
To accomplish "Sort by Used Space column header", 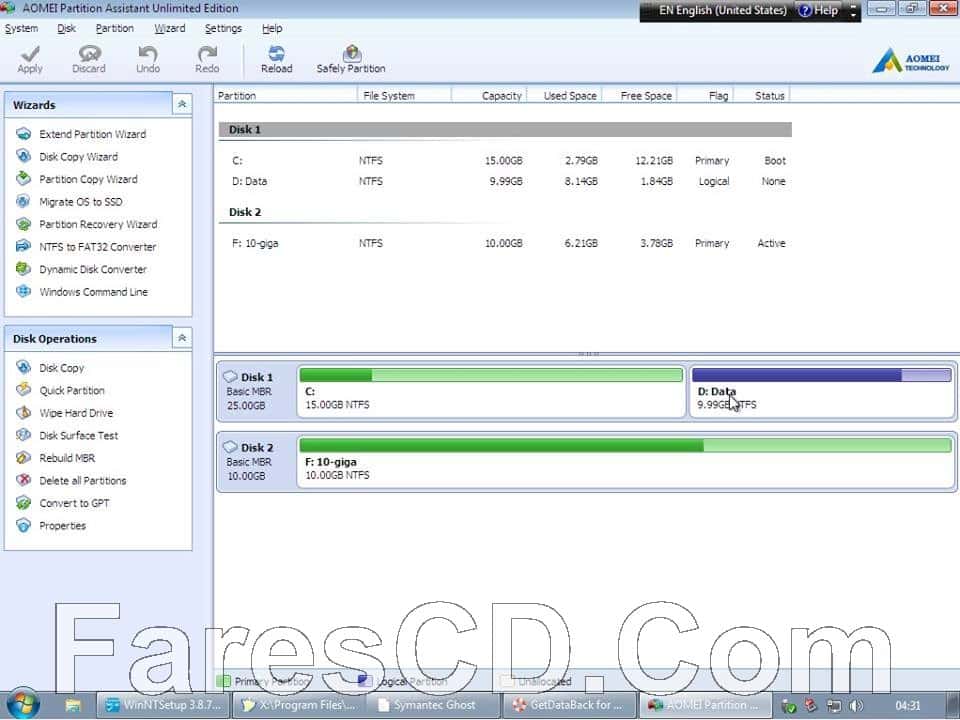I will click(564, 96).
